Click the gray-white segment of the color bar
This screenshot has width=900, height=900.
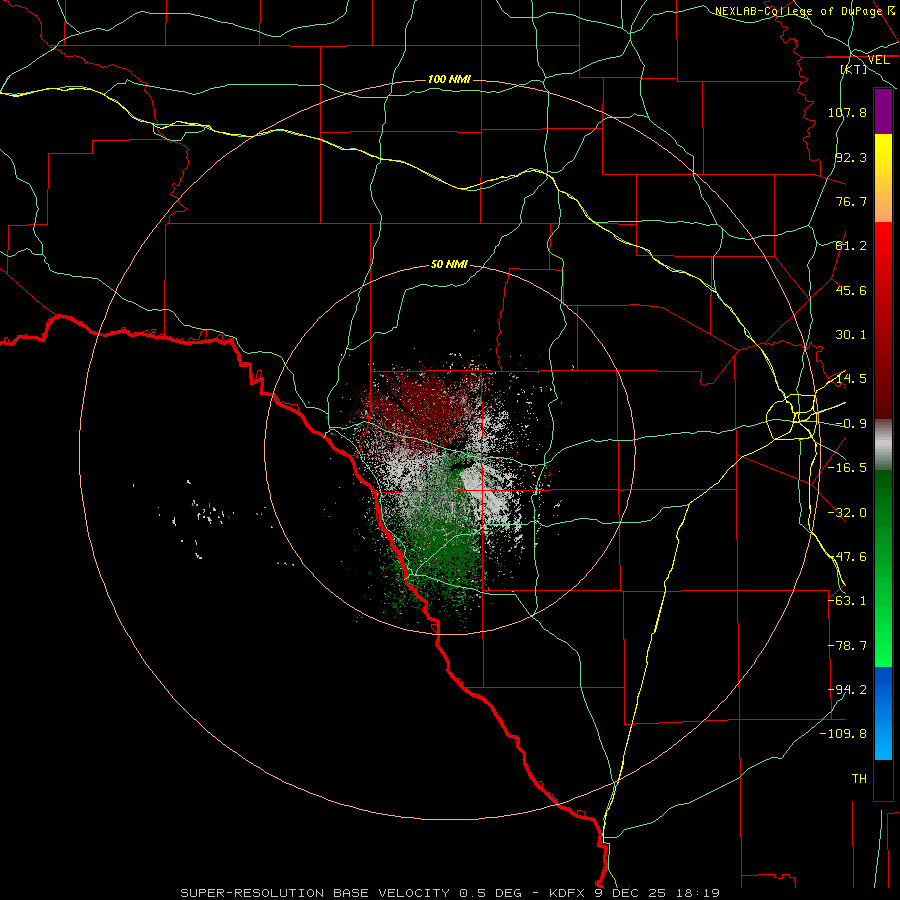tap(883, 445)
